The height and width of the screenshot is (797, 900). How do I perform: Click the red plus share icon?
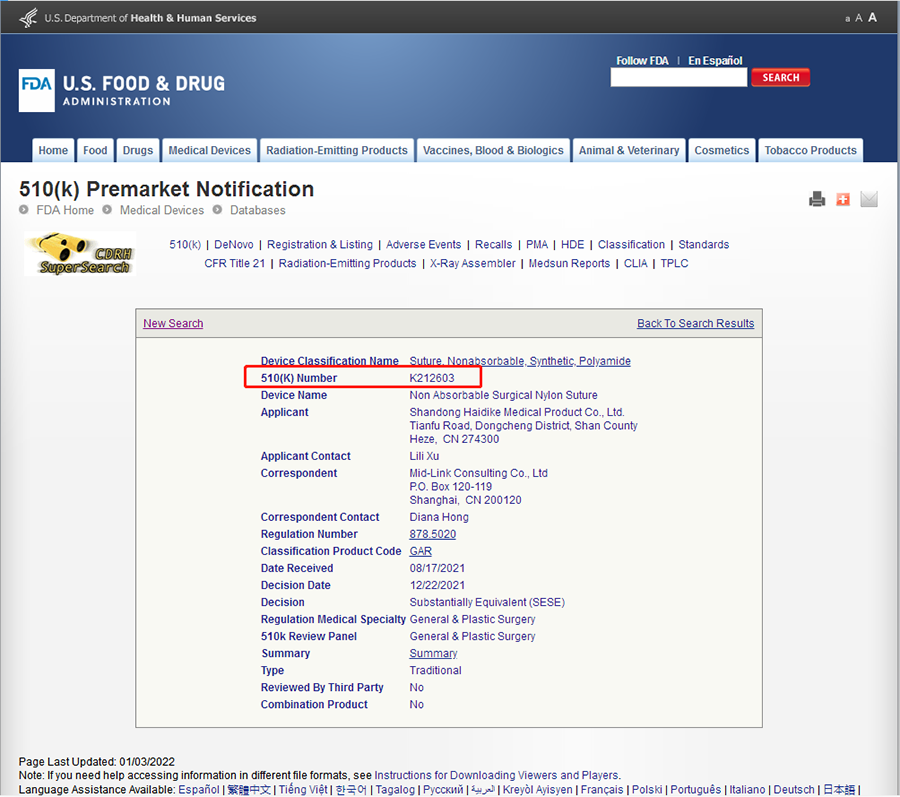tap(843, 199)
